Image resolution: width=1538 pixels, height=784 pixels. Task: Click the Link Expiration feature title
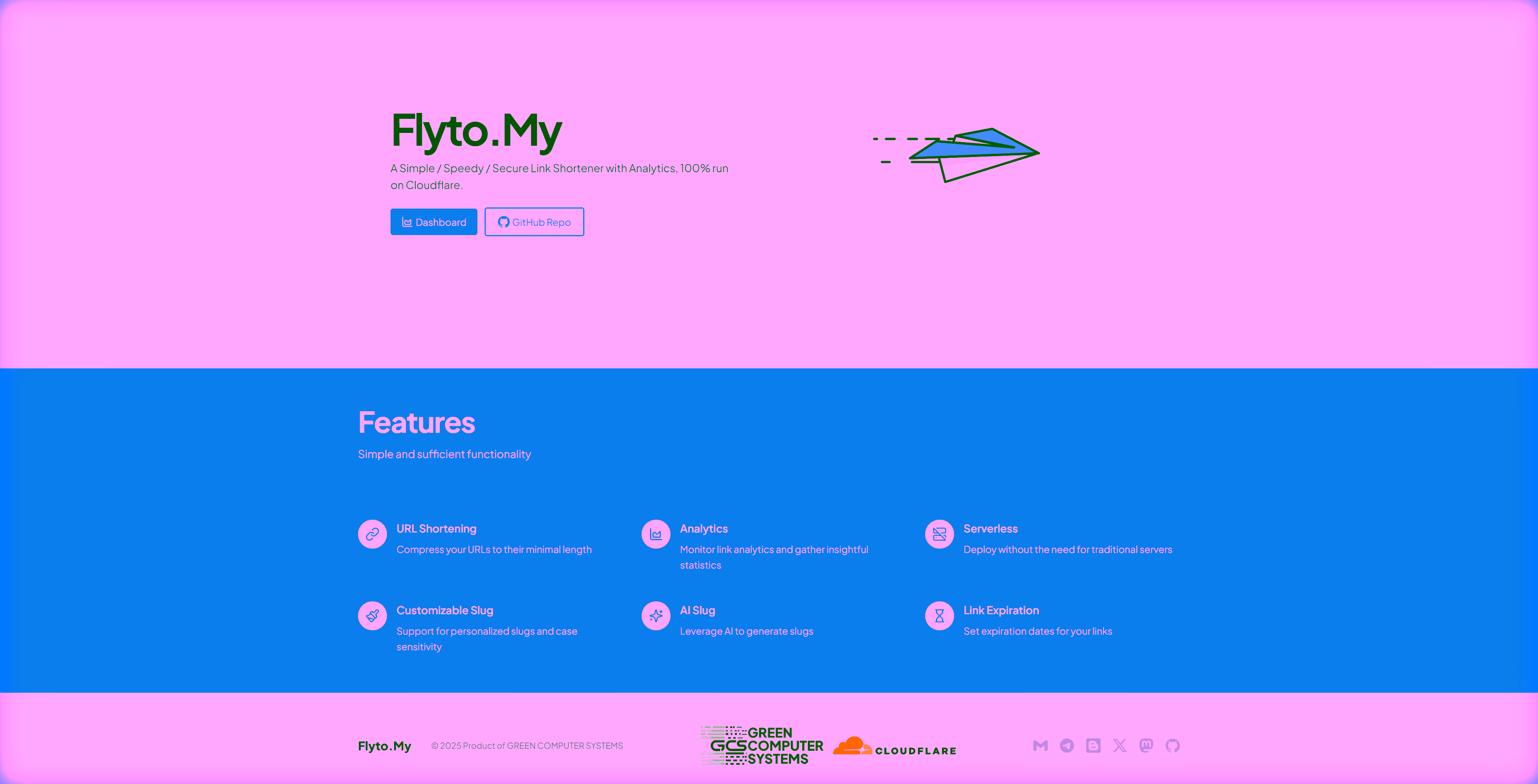point(1001,610)
